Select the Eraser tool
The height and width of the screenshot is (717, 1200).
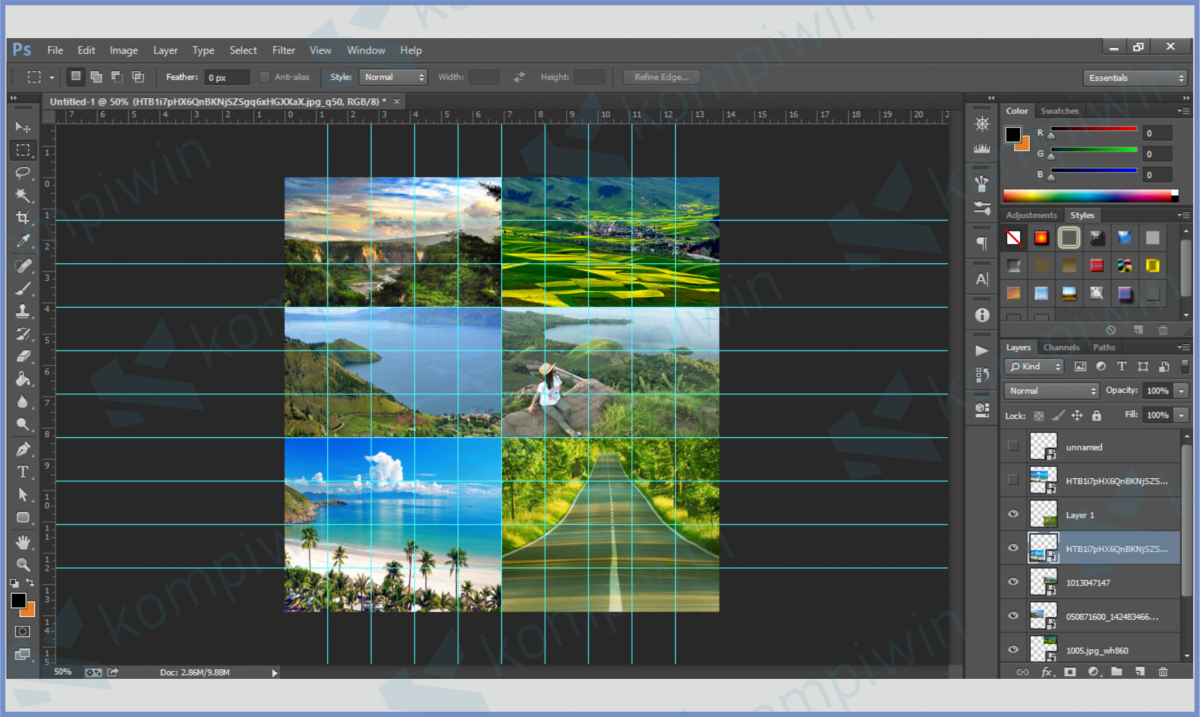(23, 356)
